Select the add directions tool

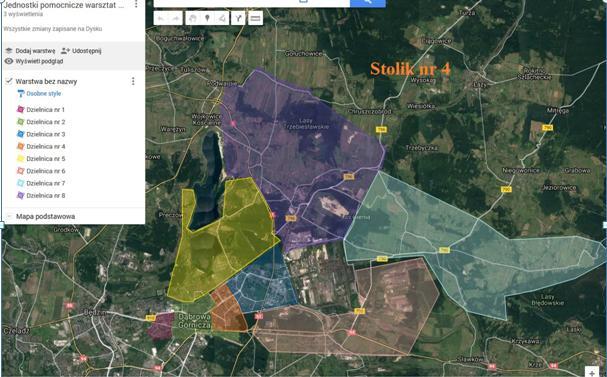click(x=238, y=18)
